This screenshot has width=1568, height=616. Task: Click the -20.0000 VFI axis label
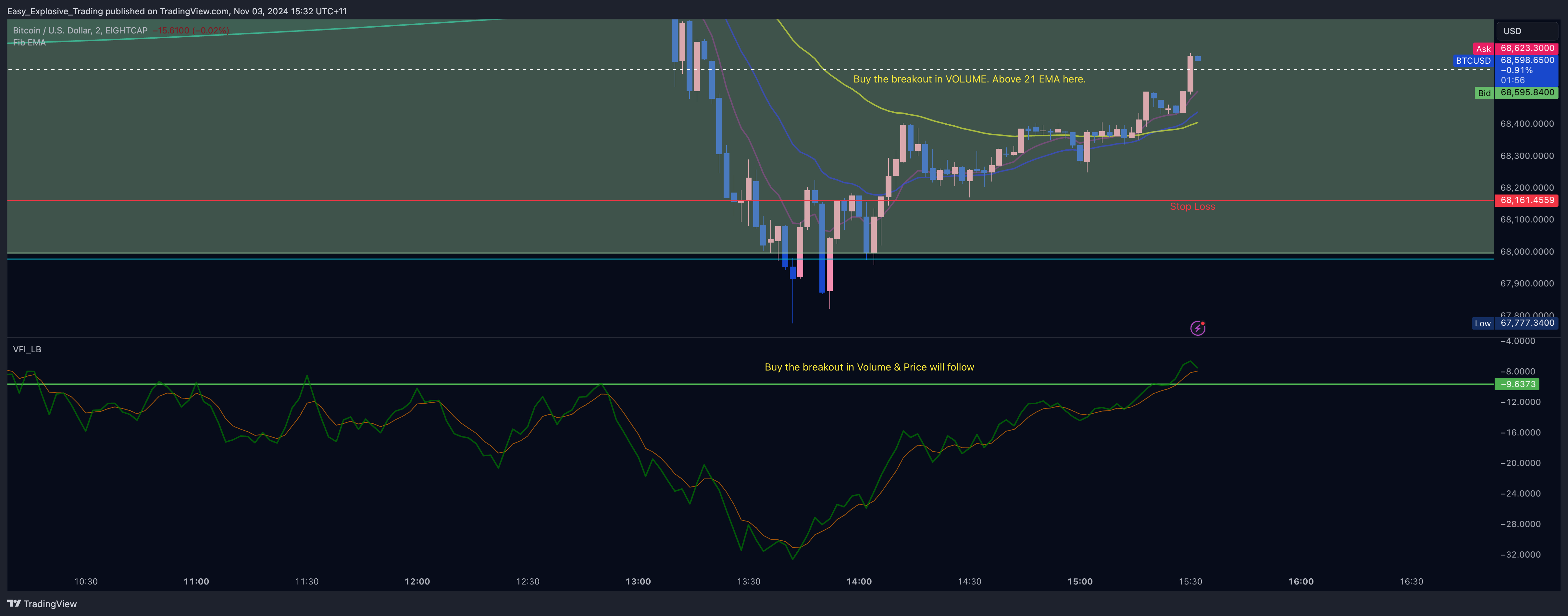(x=1521, y=463)
